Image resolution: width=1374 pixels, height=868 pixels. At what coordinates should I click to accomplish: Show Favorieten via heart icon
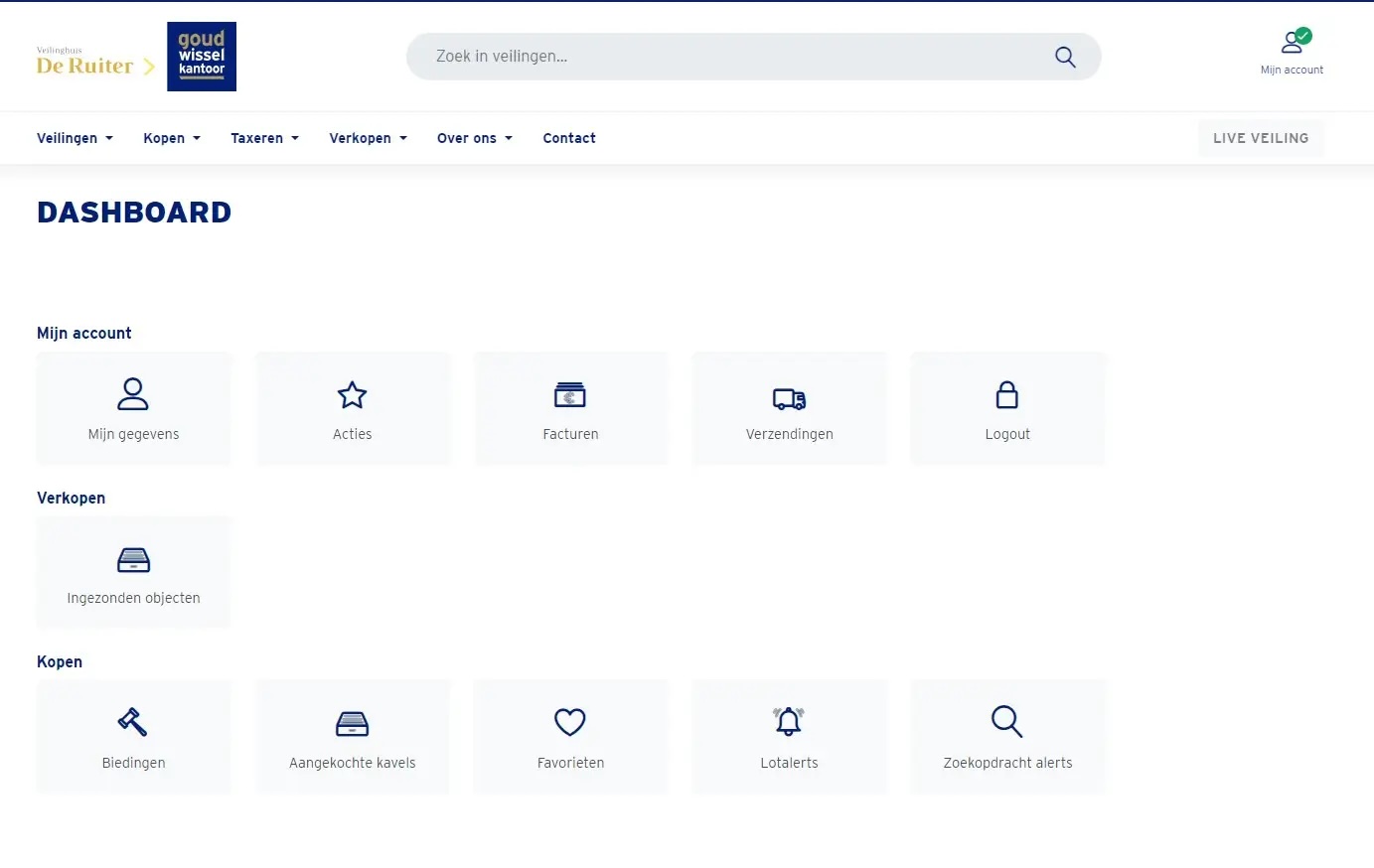[x=570, y=722]
